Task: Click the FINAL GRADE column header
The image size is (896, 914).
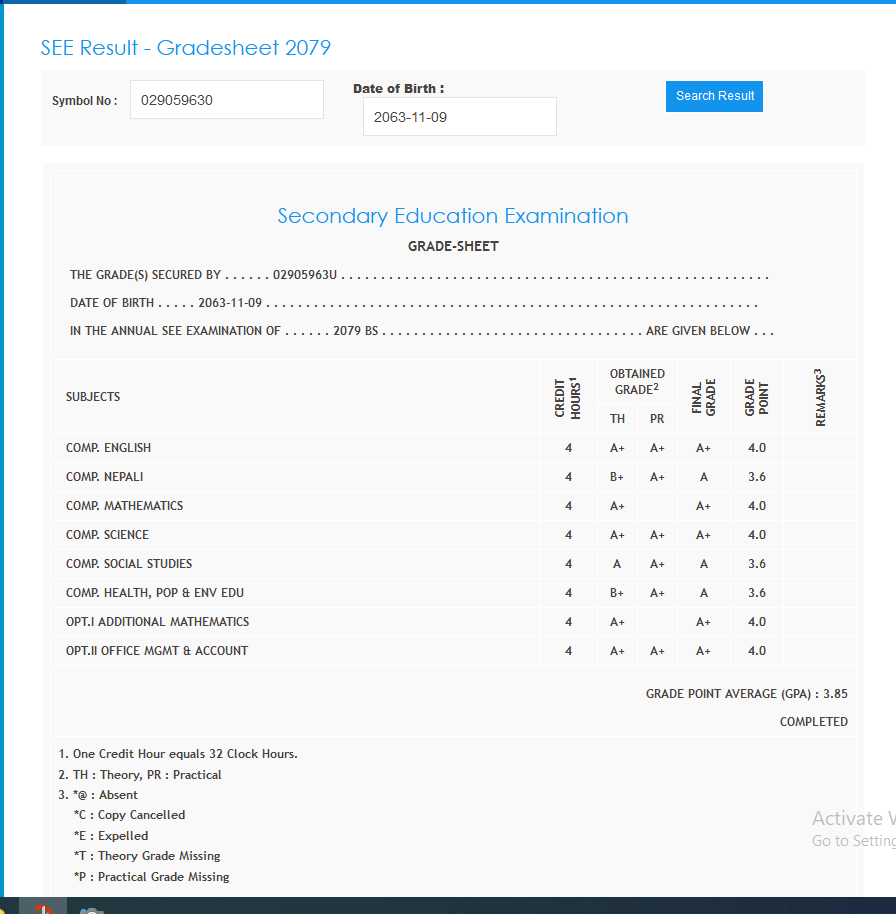Action: [704, 397]
